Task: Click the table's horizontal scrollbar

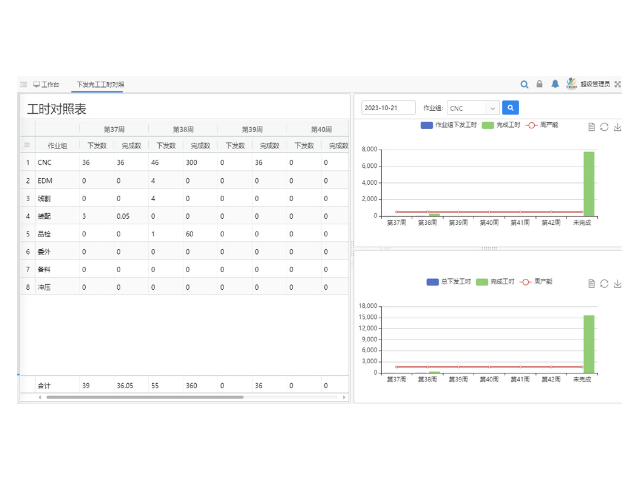Action: pos(140,397)
